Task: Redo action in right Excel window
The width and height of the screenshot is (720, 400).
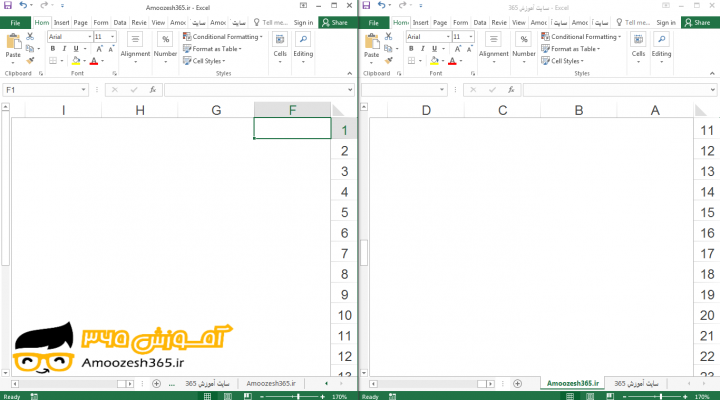Action: point(402,6)
